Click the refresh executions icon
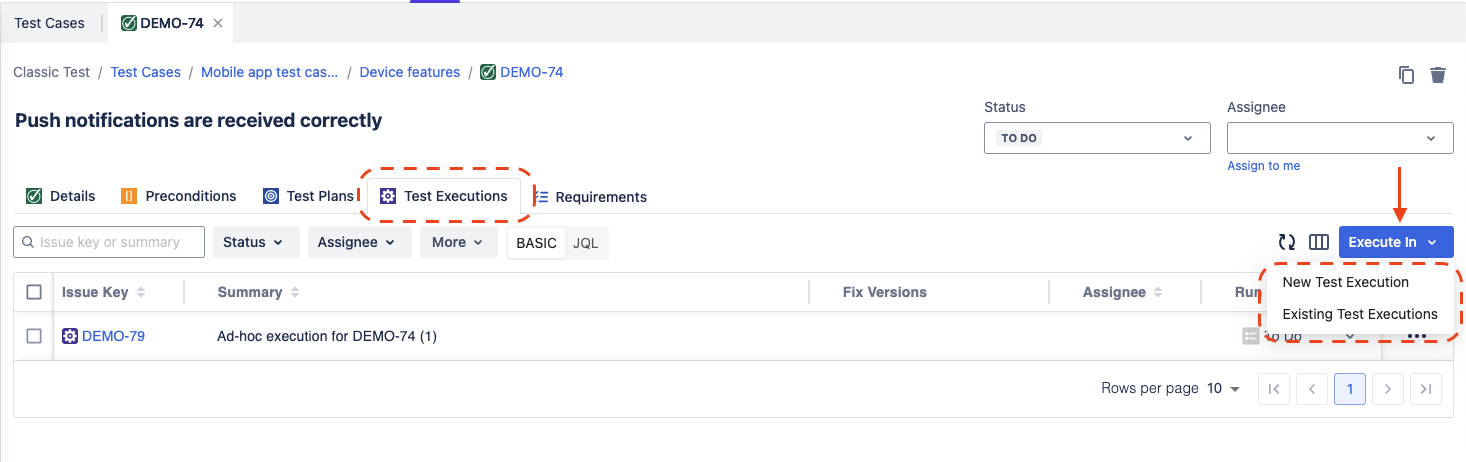1466x462 pixels. (x=1287, y=242)
